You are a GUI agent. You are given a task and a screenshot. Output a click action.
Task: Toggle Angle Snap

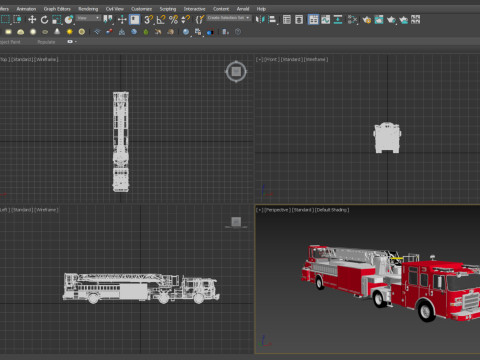point(161,20)
